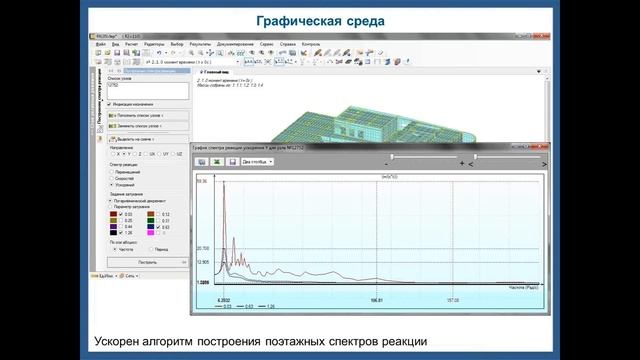The width and height of the screenshot is (640, 360).
Task: Open view tabs list arrow at top right
Action: (539, 71)
